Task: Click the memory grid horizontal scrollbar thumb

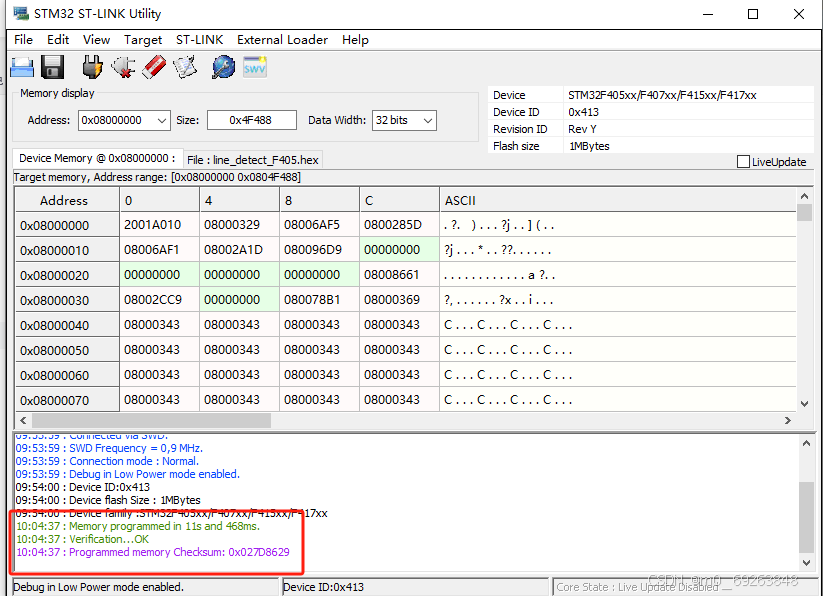Action: tap(151, 420)
